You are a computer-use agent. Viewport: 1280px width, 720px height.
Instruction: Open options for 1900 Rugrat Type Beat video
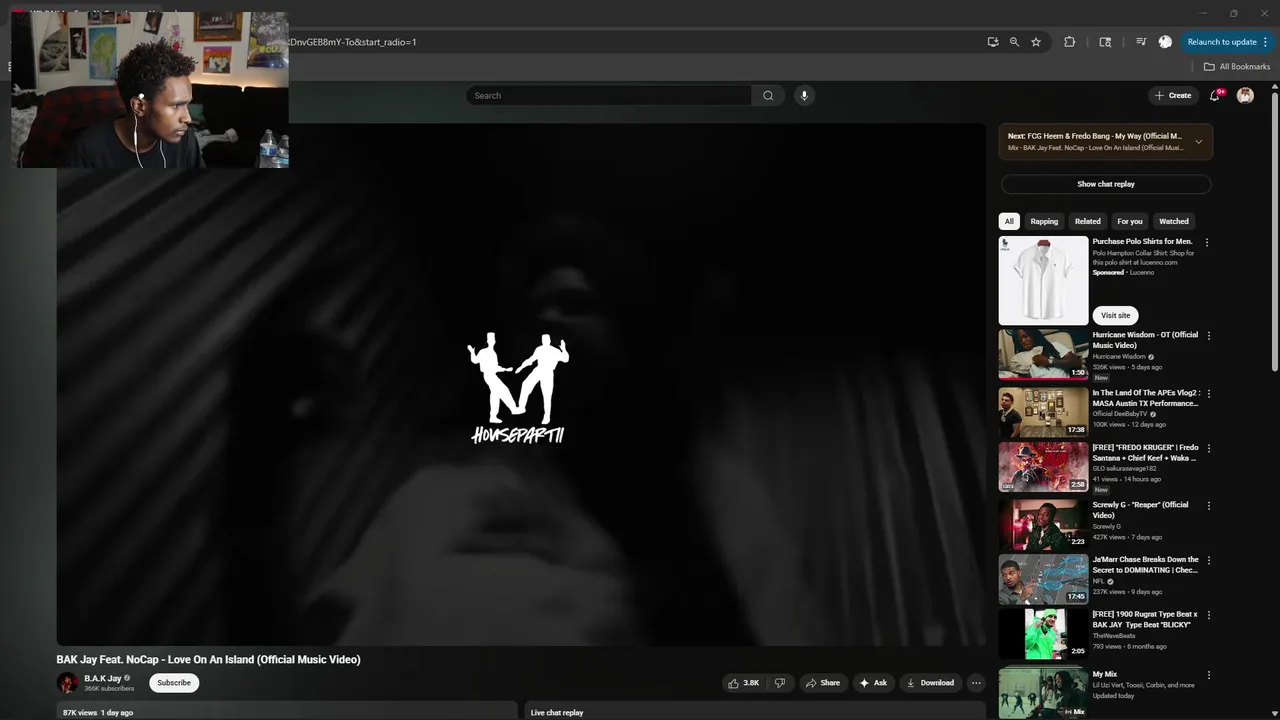coord(1208,616)
